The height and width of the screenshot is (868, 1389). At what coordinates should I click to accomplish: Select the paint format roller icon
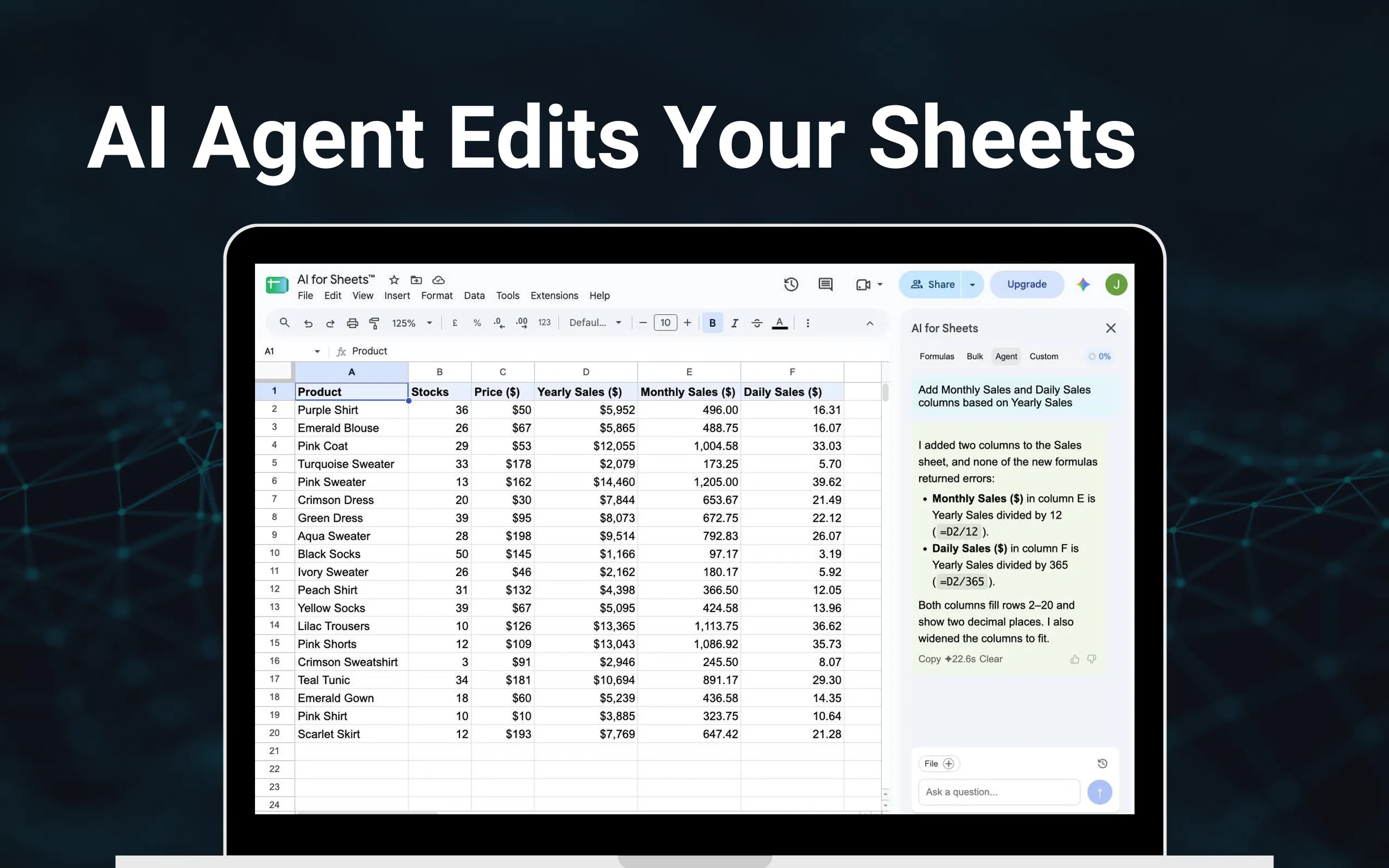374,323
